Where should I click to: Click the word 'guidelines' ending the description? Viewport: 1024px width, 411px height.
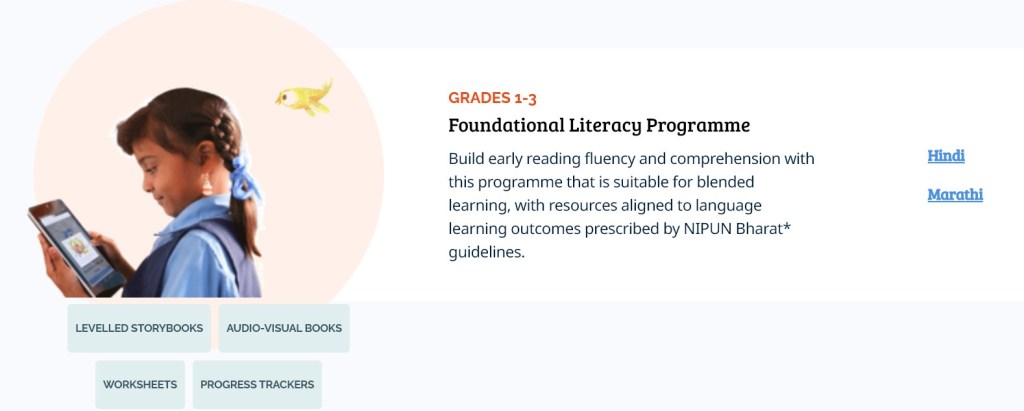(485, 253)
